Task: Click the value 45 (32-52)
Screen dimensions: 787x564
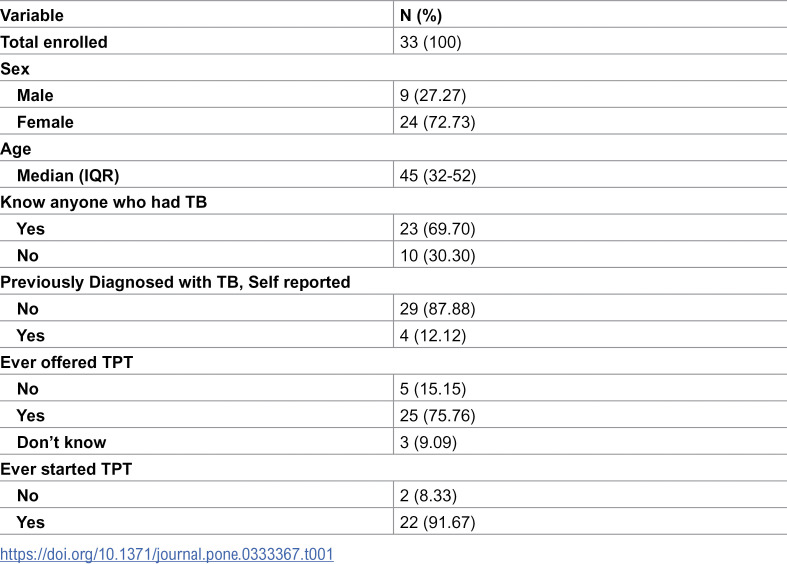Action: (438, 176)
